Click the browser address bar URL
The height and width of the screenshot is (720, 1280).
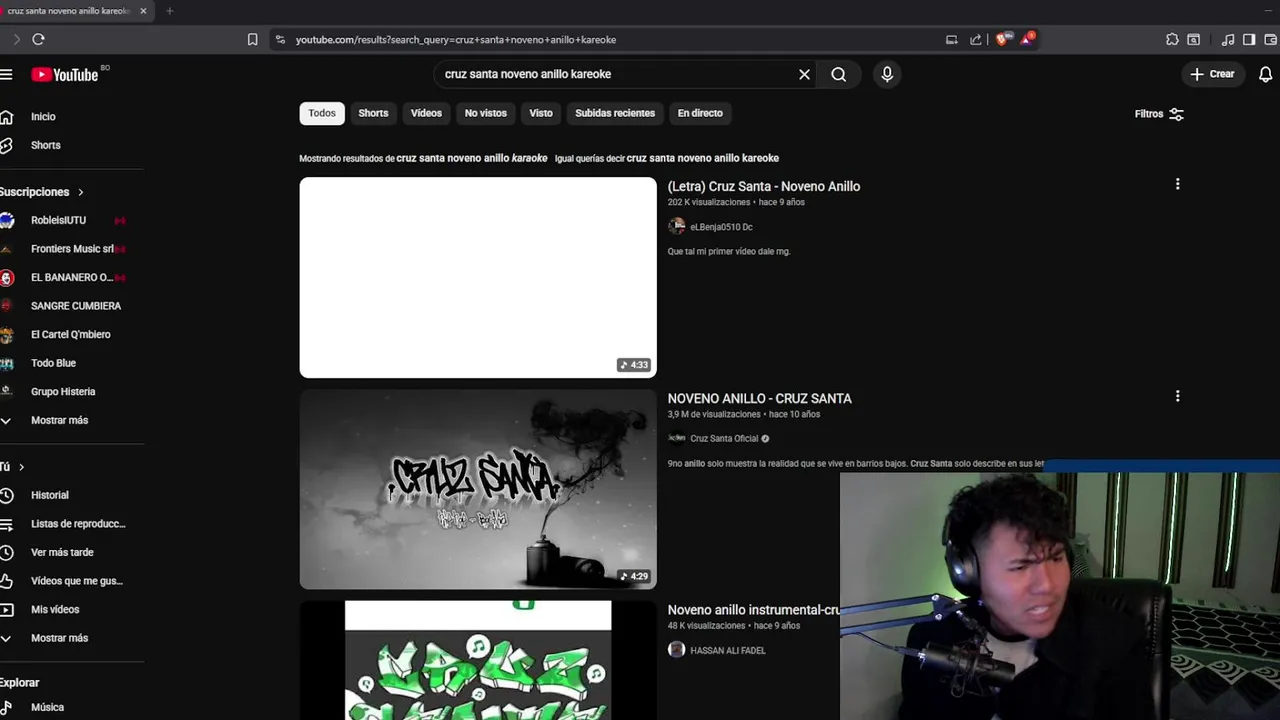coord(456,40)
